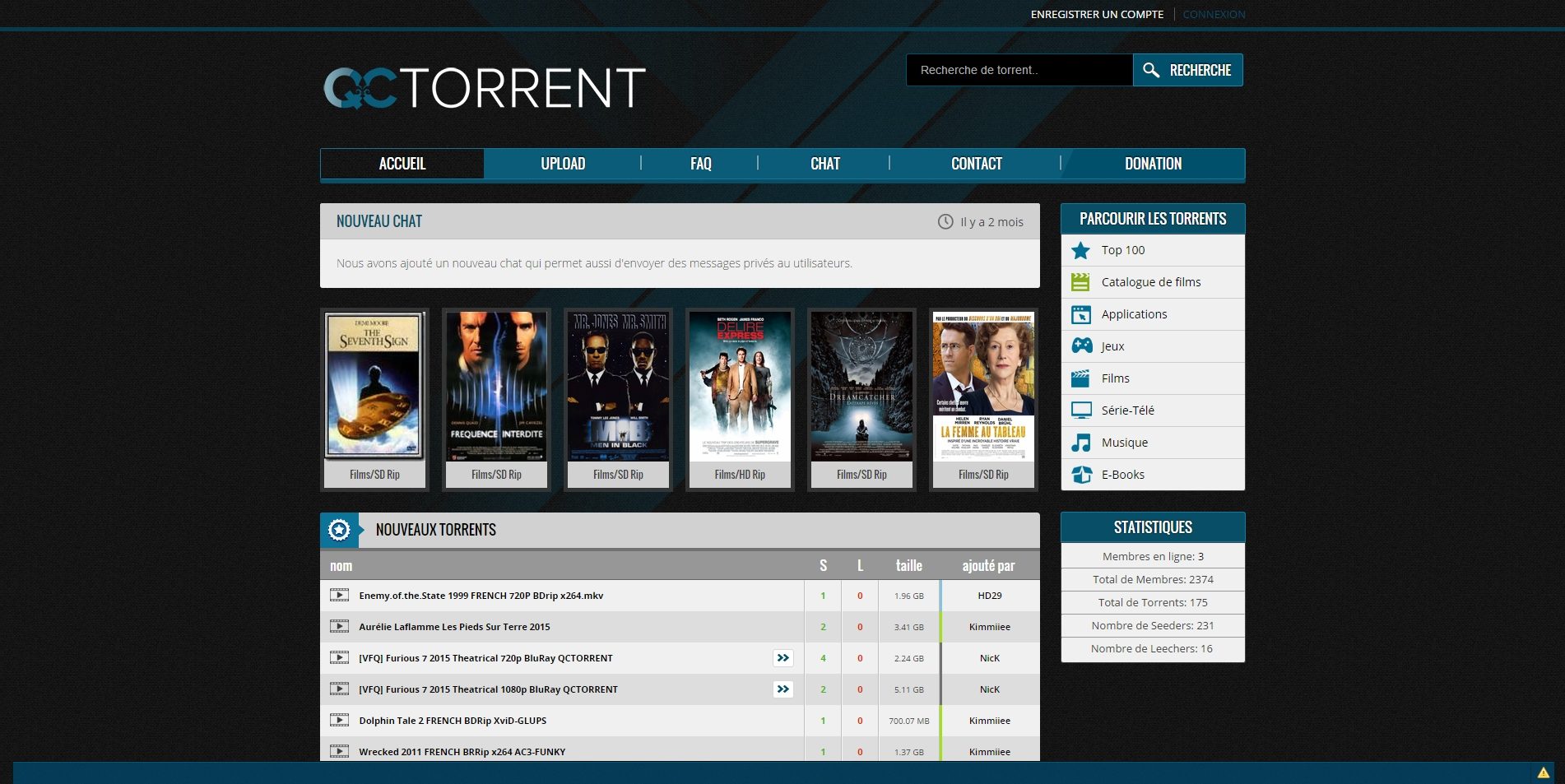Open the Men in Black poster thumbnail

(x=618, y=386)
